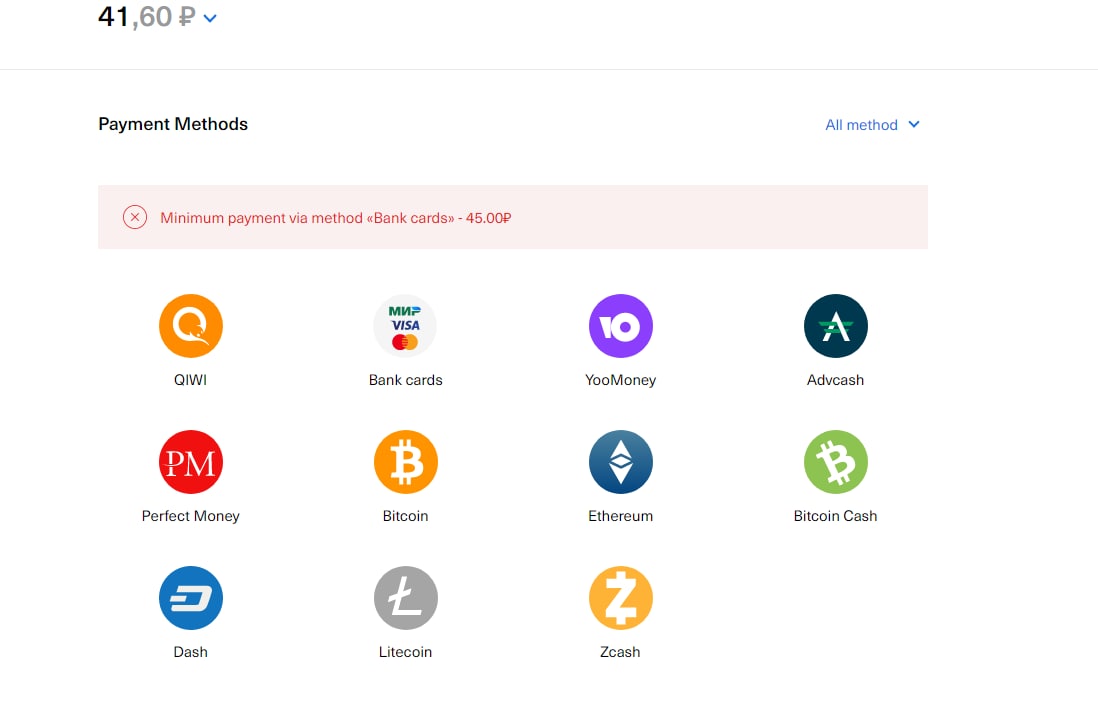
Task: Select the Ethereum payment icon
Action: coord(620,461)
